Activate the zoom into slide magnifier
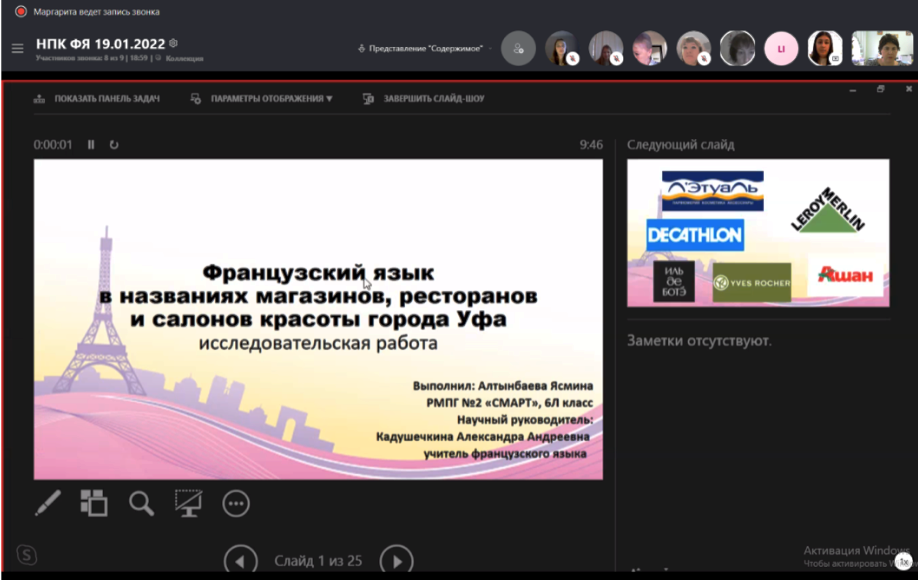Viewport: 918px width, 580px height. tap(141, 503)
